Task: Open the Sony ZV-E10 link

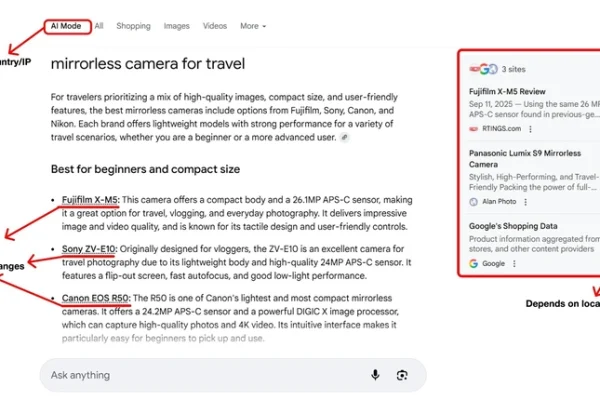Action: click(88, 249)
